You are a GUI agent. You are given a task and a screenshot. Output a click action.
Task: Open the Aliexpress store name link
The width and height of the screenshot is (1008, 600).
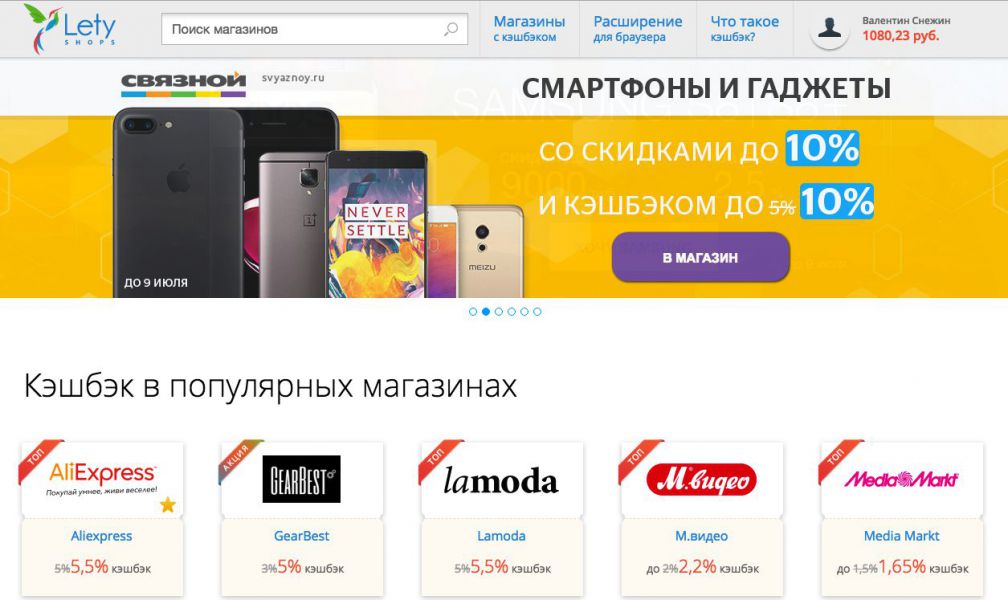coord(102,536)
